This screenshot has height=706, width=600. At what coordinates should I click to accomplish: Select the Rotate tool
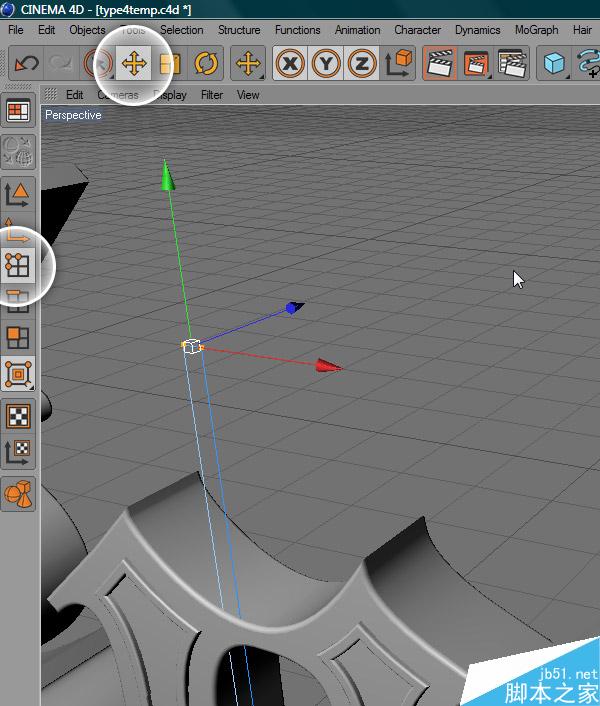click(206, 63)
